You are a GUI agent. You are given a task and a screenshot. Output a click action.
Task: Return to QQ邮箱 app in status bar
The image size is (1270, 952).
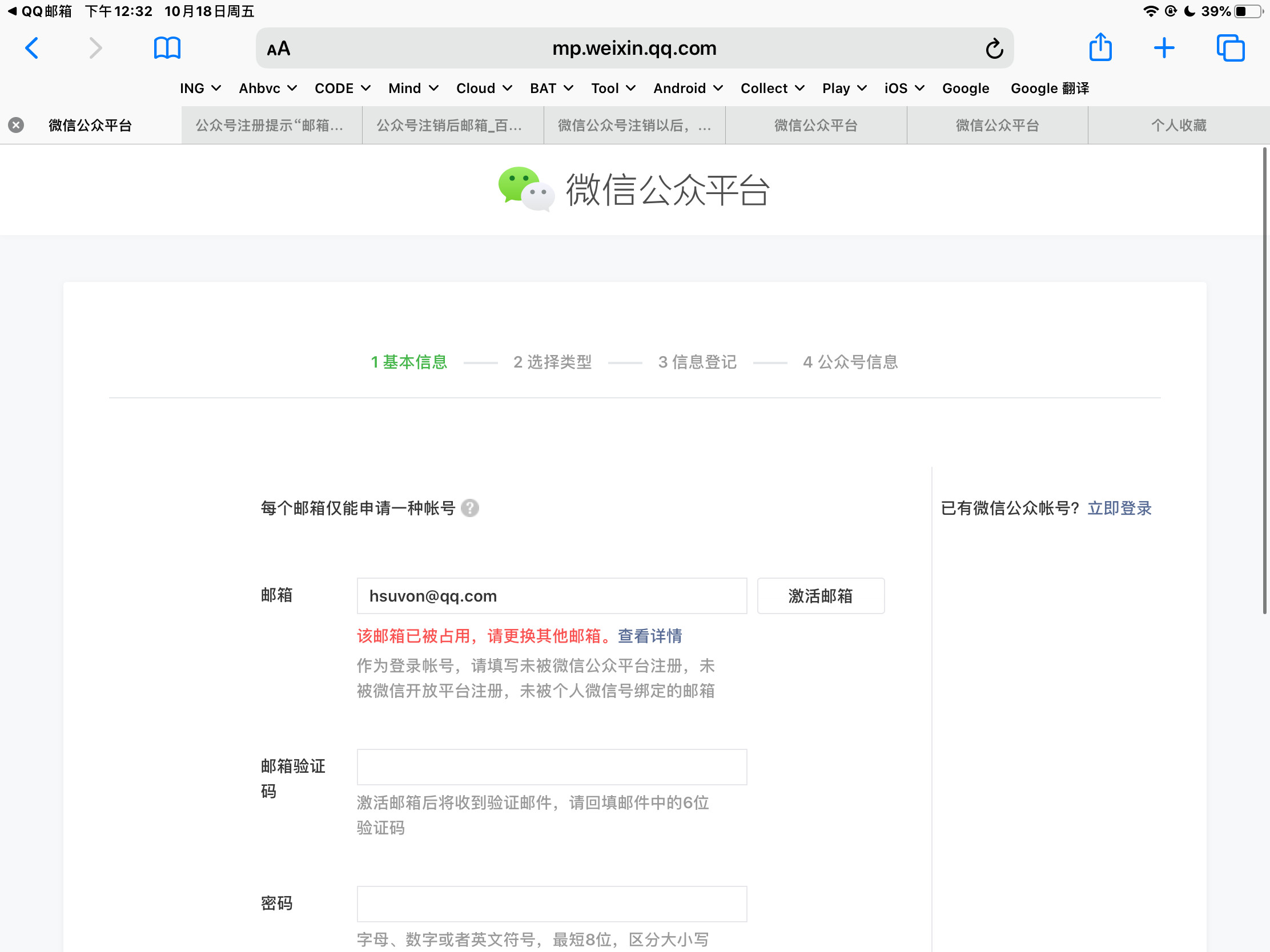40,11
